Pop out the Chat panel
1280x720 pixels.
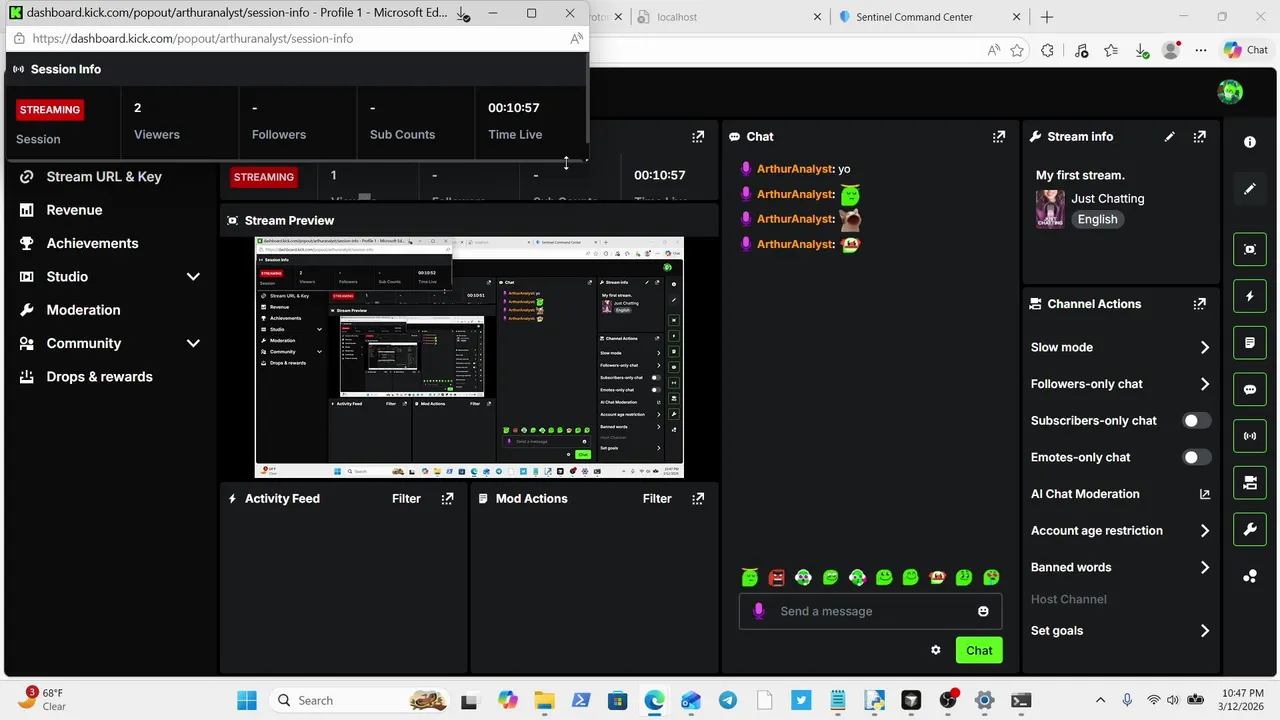point(998,137)
